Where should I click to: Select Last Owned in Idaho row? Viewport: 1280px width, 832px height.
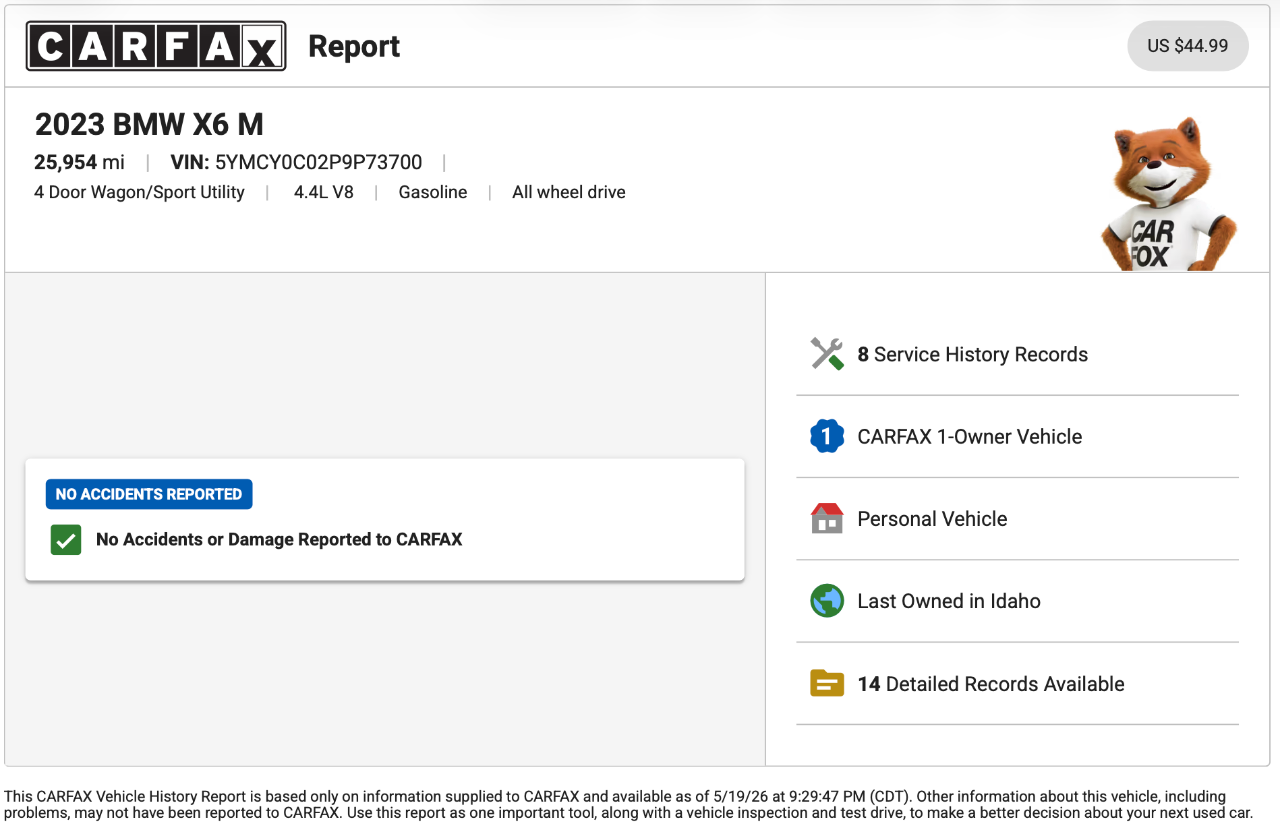coord(1017,601)
